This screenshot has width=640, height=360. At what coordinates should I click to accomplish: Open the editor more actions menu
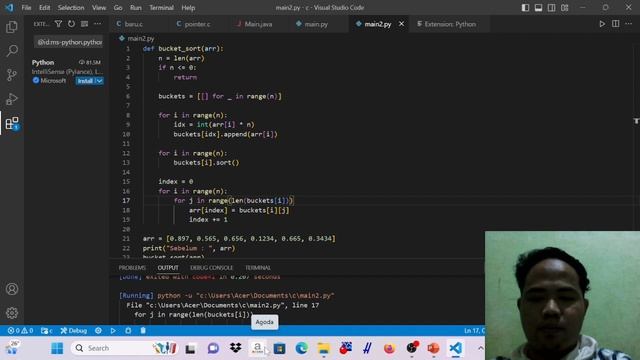coord(629,24)
